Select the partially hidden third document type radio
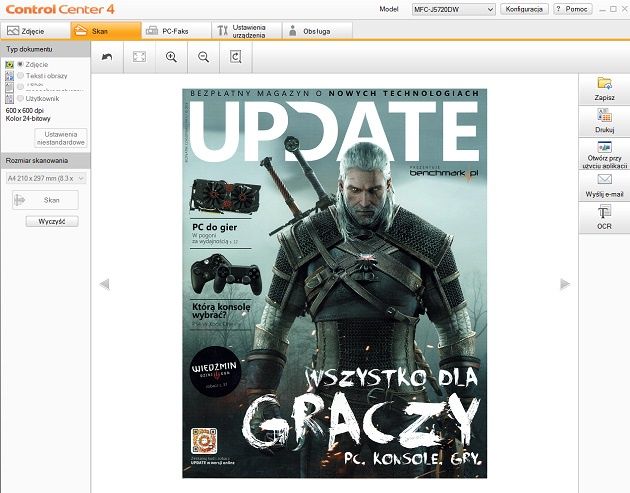The image size is (630, 493). click(20, 87)
